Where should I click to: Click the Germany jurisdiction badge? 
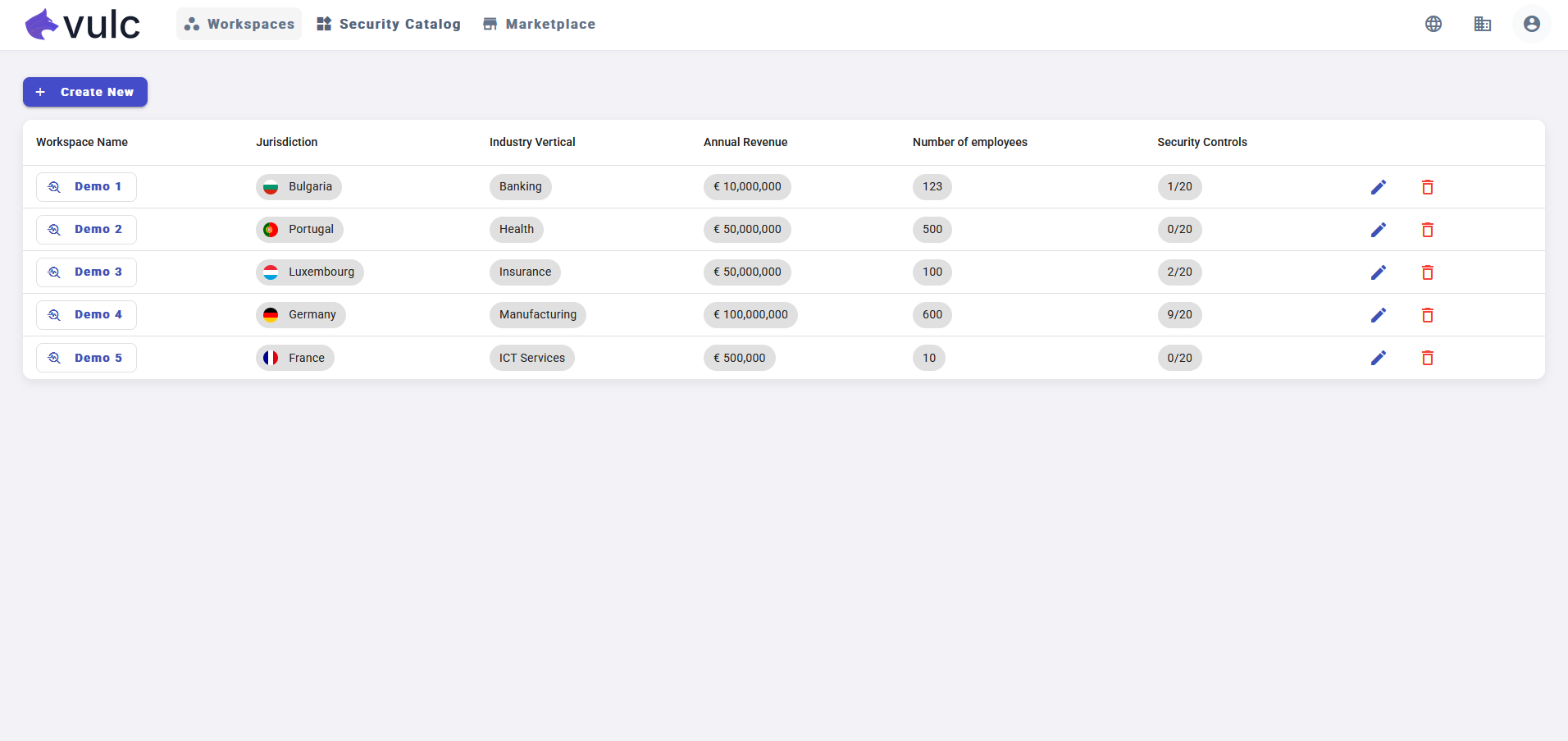300,314
